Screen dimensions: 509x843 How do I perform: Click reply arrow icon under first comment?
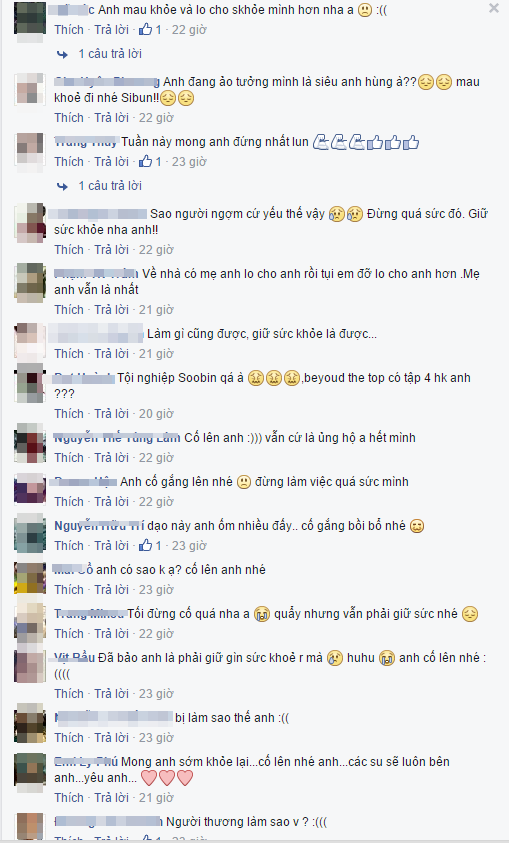tap(62, 54)
